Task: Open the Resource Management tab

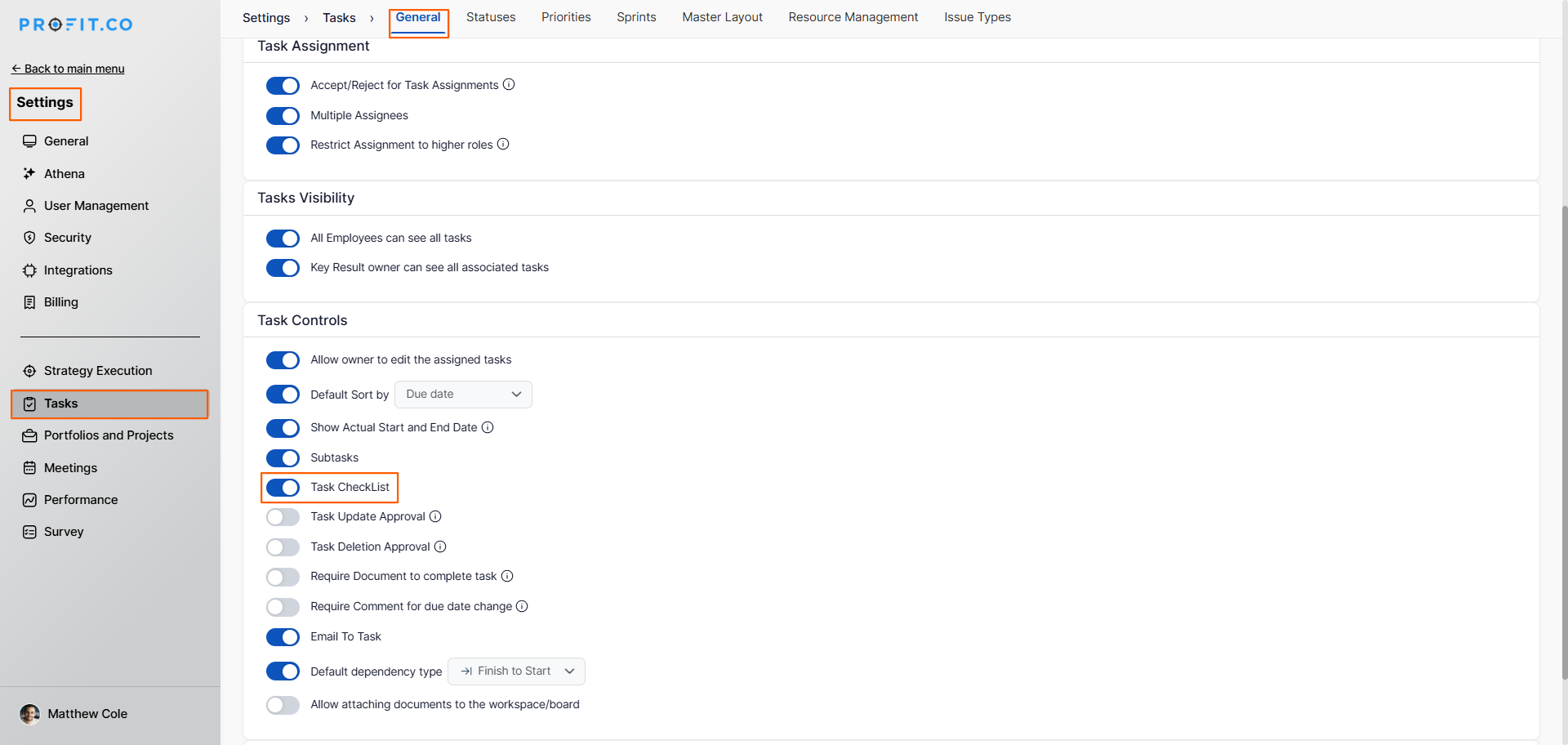Action: pyautogui.click(x=853, y=17)
